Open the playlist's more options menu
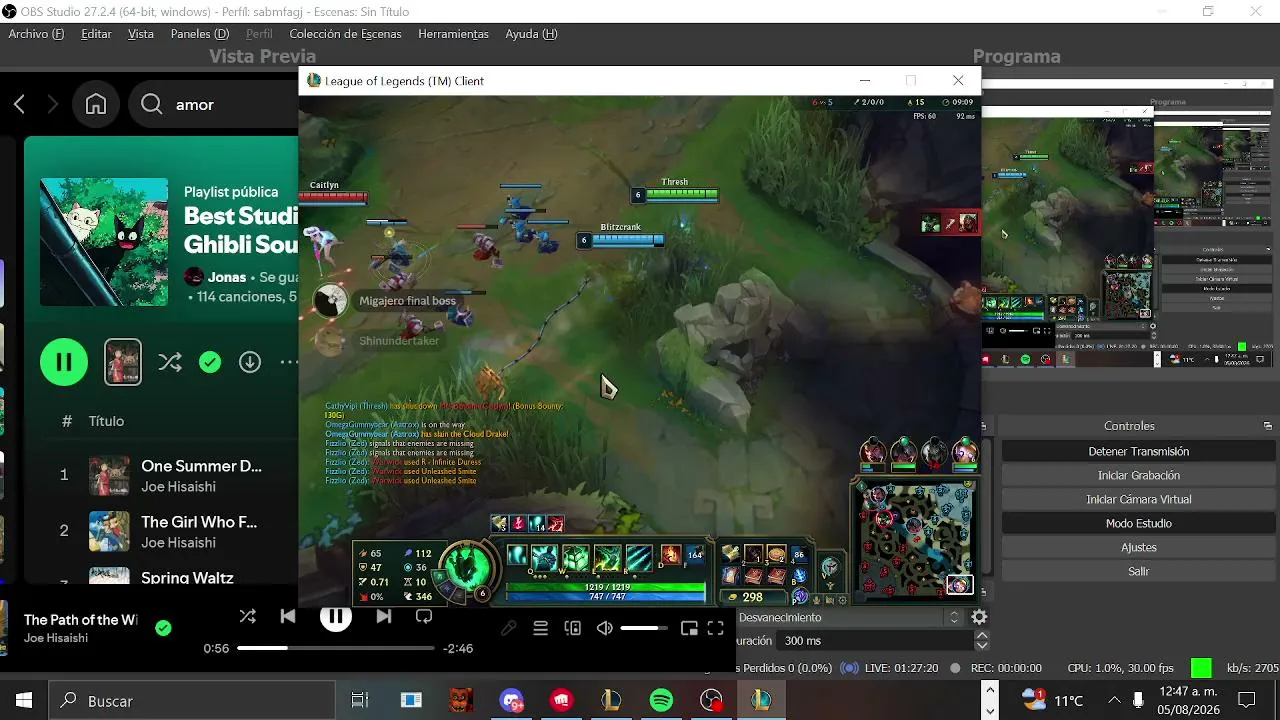1280x720 pixels. [289, 362]
